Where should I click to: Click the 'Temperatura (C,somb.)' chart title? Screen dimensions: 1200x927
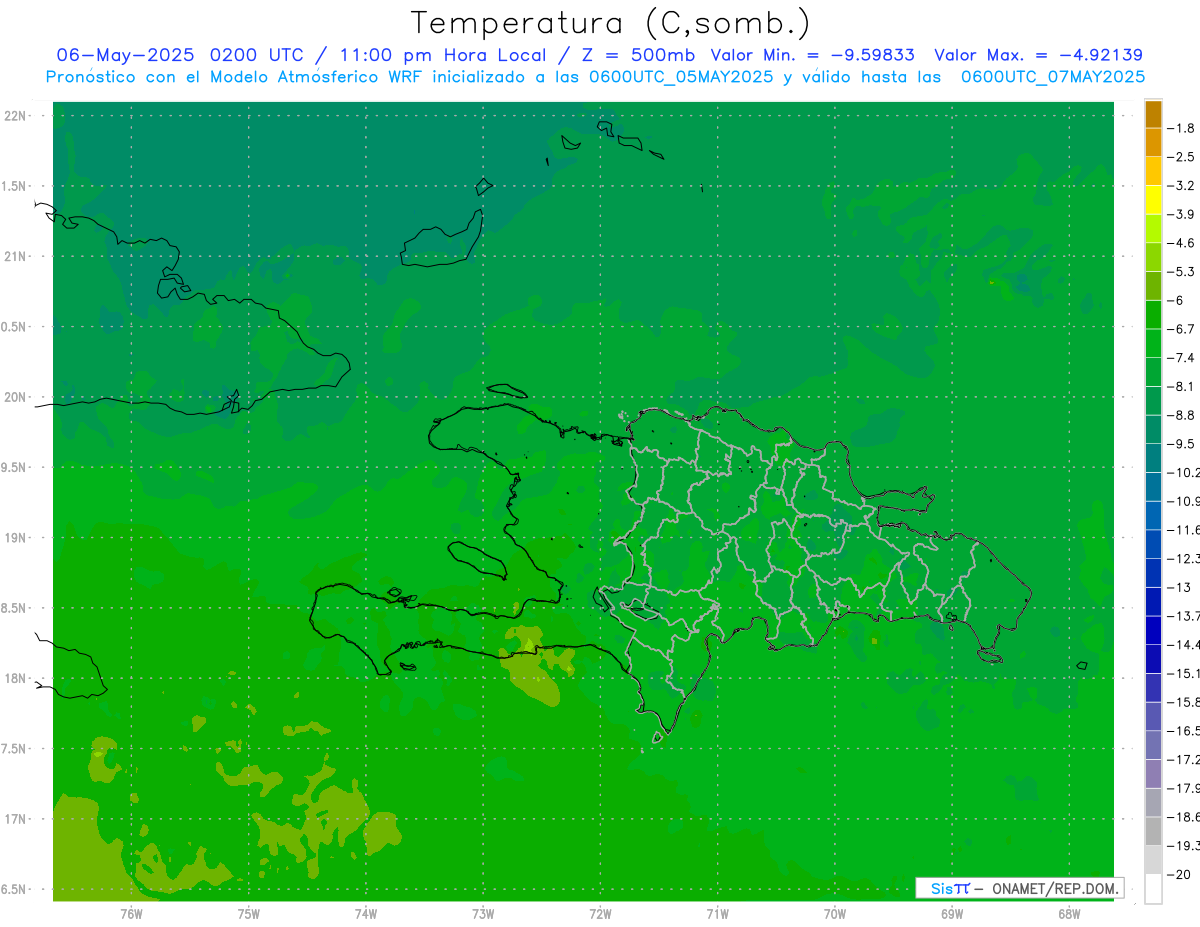[x=610, y=22]
